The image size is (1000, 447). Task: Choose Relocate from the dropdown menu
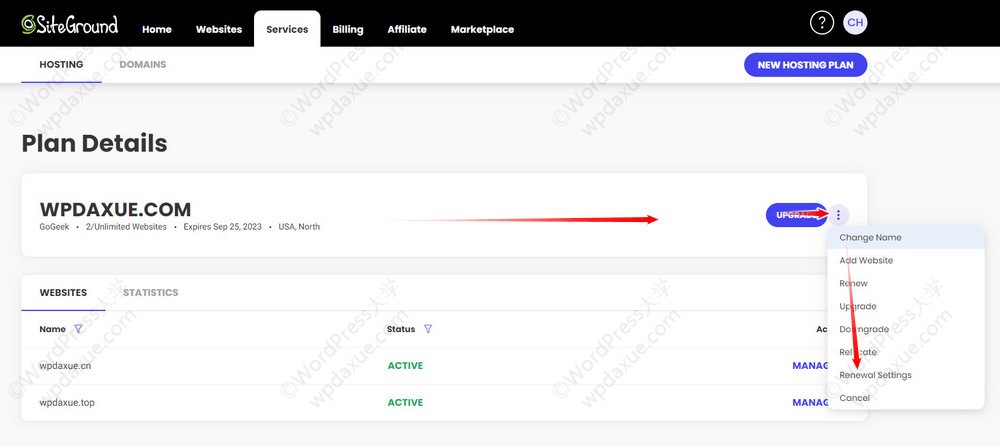906,352
